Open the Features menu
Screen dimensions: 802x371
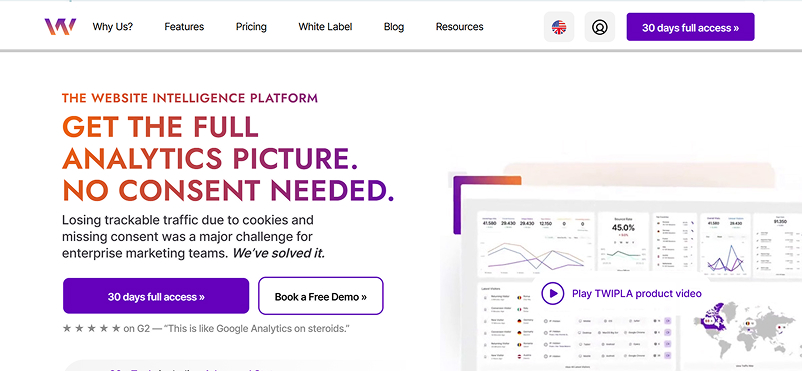point(184,27)
